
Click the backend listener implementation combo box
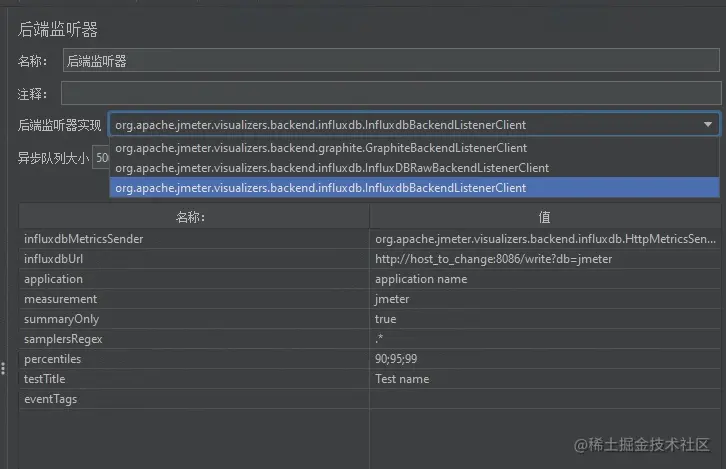pos(414,124)
